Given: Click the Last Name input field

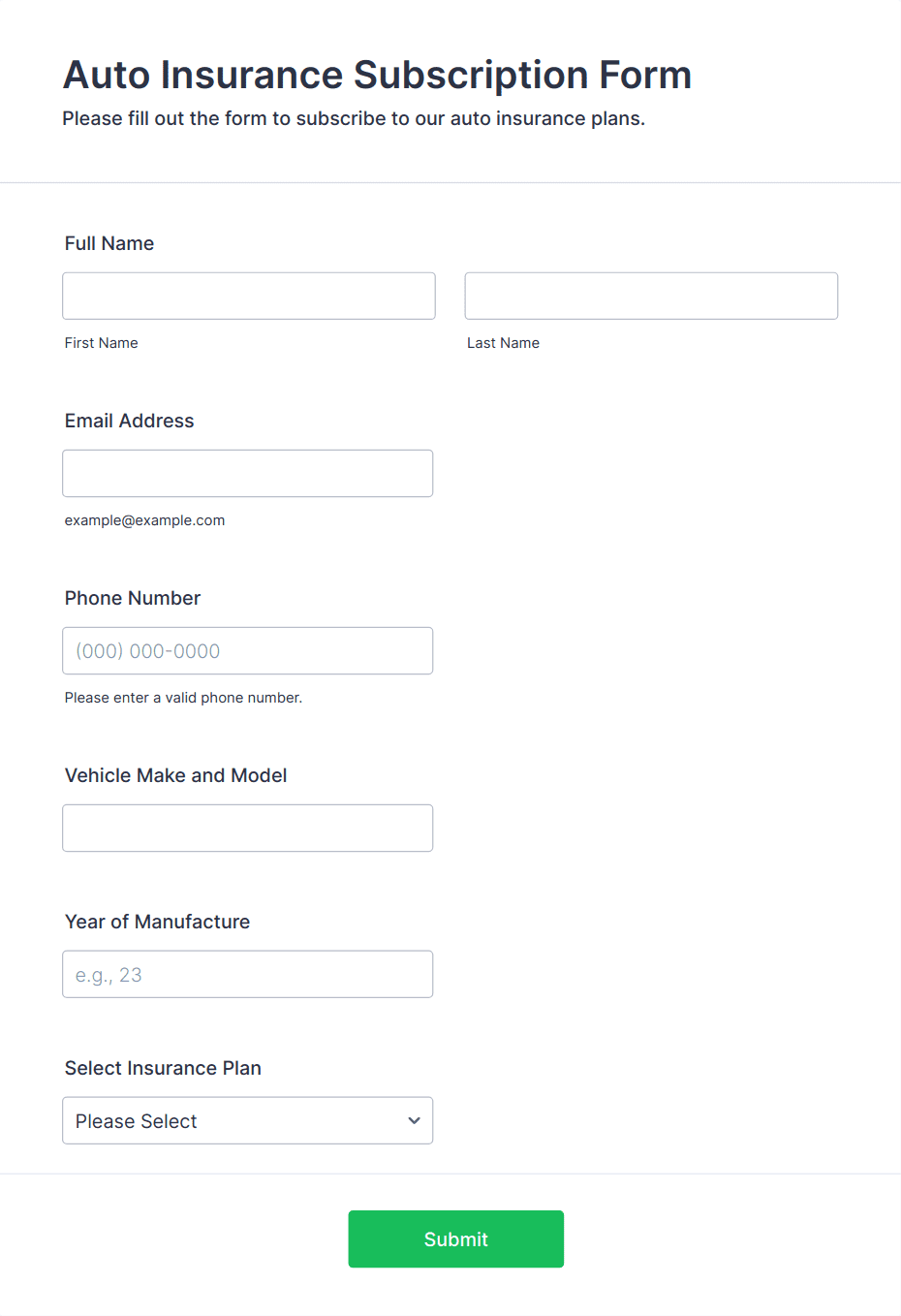Looking at the screenshot, I should (651, 296).
